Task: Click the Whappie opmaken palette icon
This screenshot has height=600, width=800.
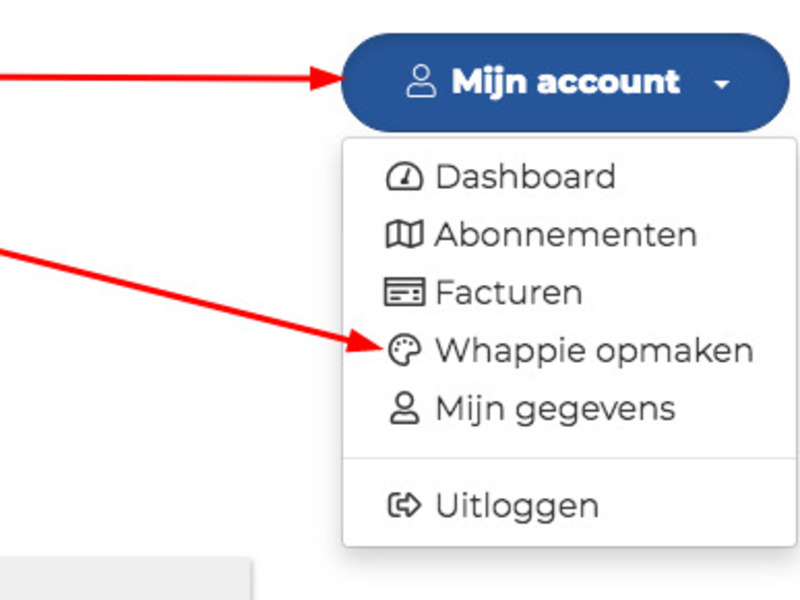Action: click(x=405, y=350)
